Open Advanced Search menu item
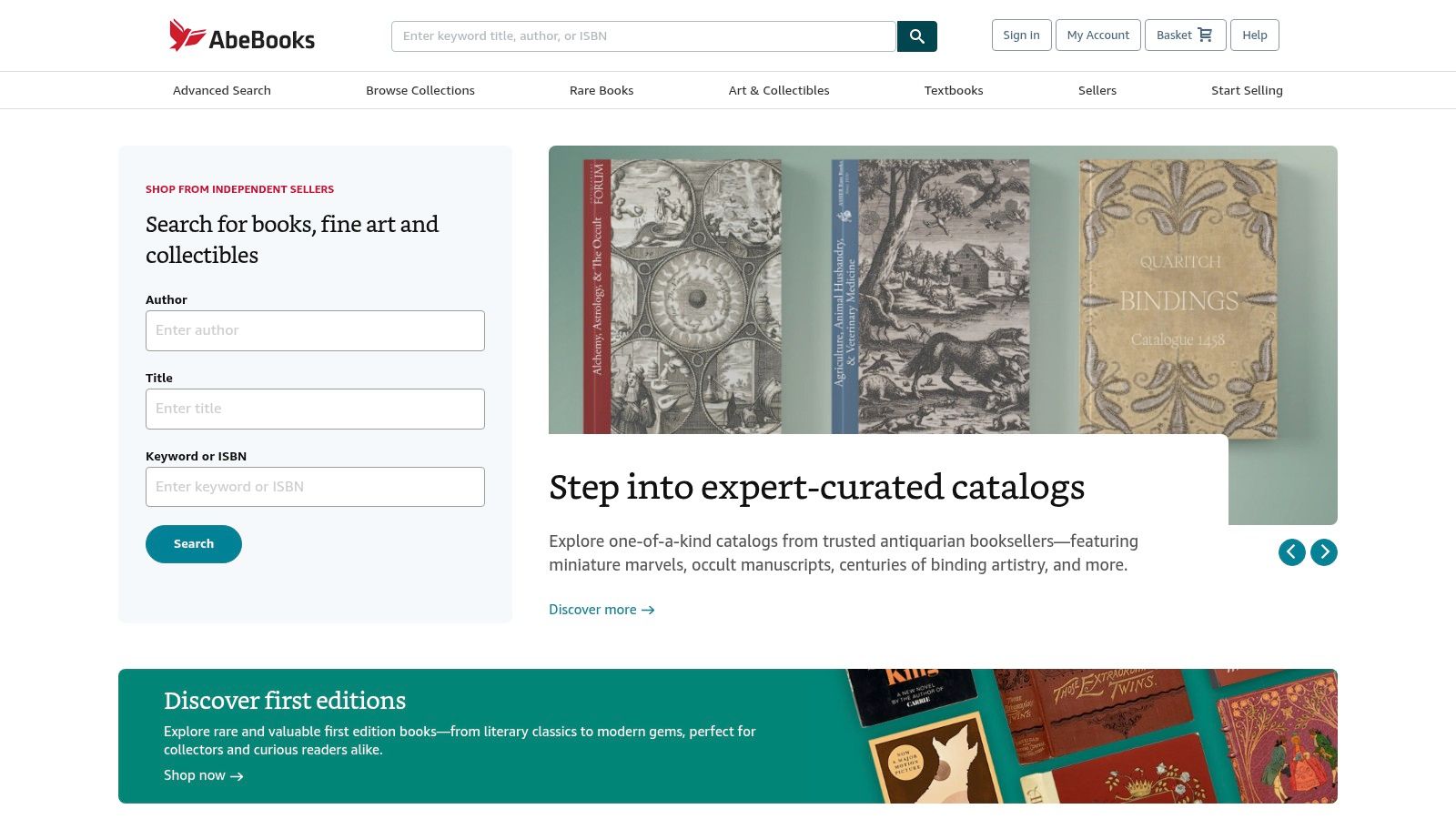 (222, 90)
